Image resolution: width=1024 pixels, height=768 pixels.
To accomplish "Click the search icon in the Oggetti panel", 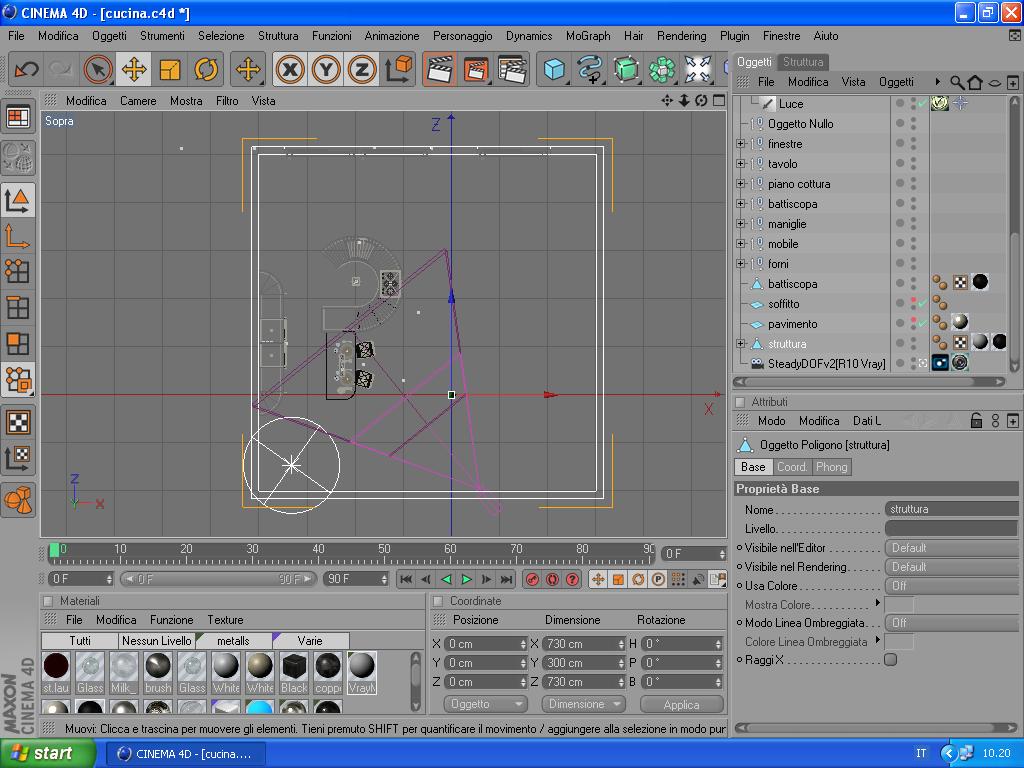I will tap(957, 82).
